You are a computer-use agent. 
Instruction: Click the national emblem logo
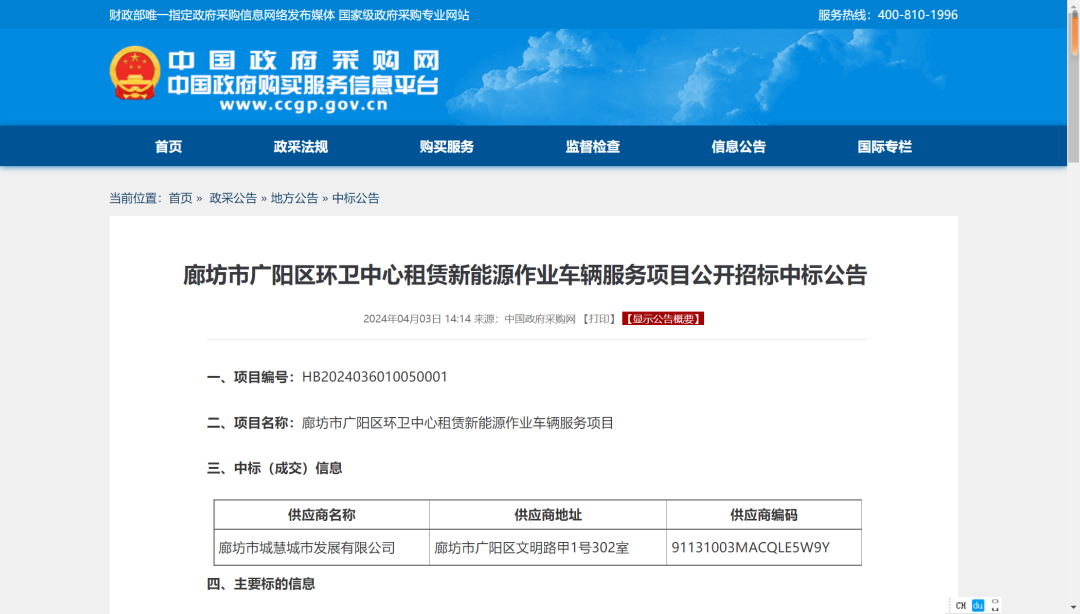(135, 73)
